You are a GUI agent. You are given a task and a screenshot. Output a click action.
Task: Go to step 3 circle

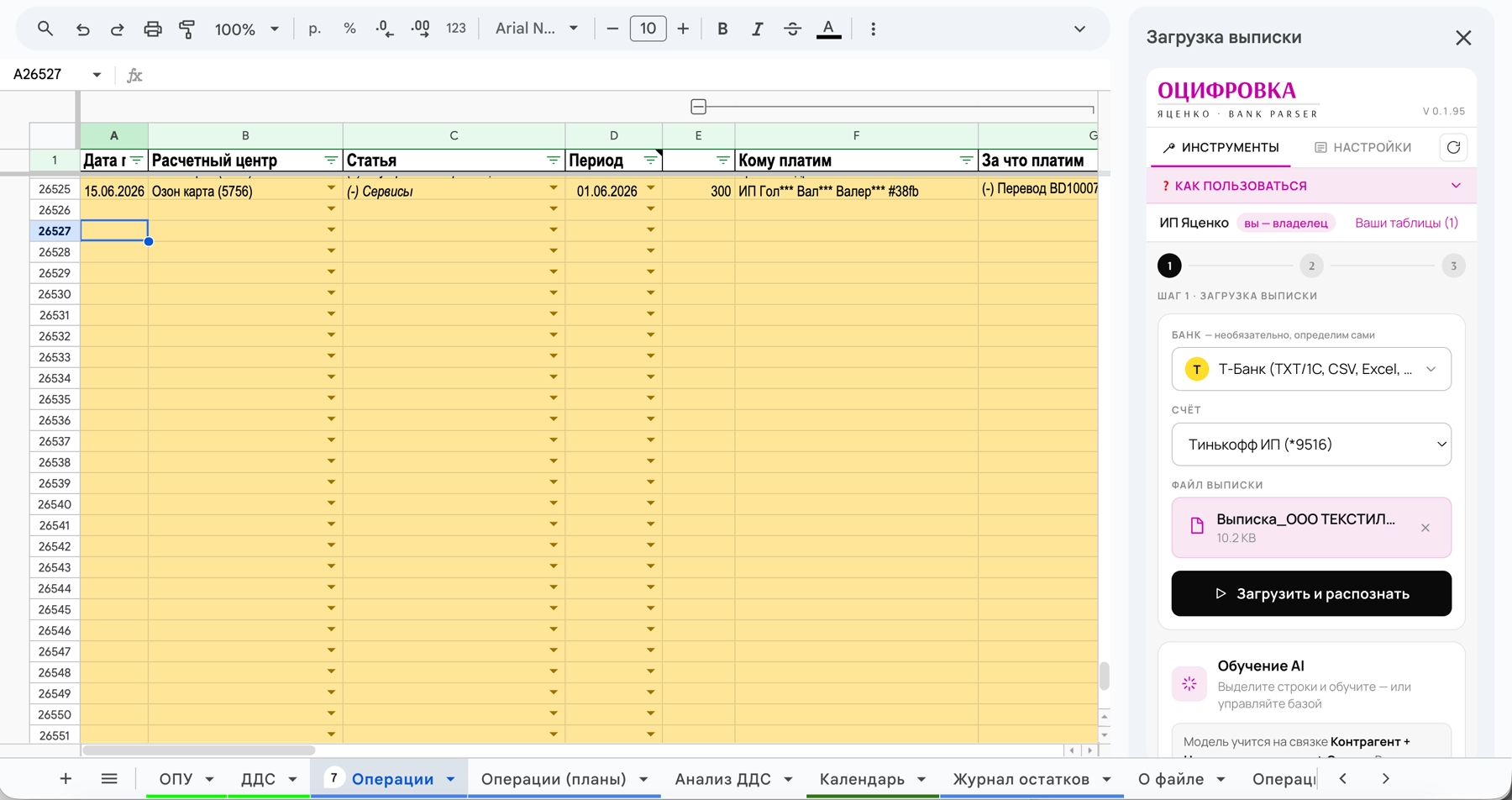(x=1453, y=266)
